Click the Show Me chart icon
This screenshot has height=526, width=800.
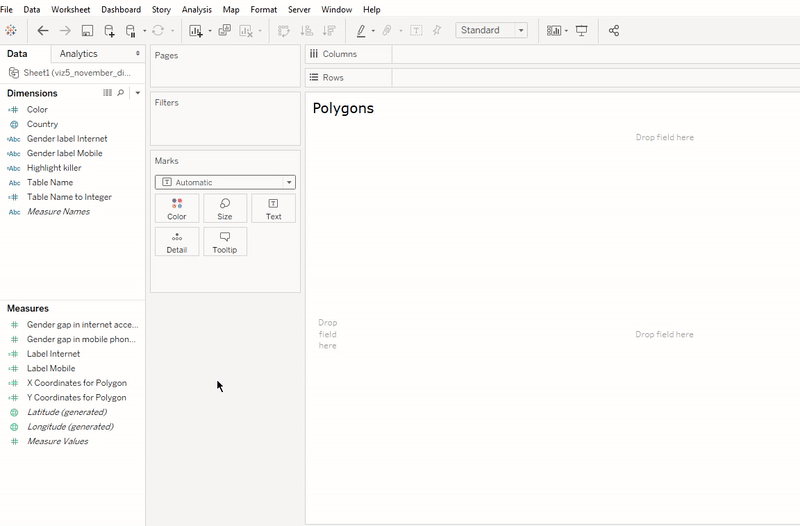[x=553, y=31]
